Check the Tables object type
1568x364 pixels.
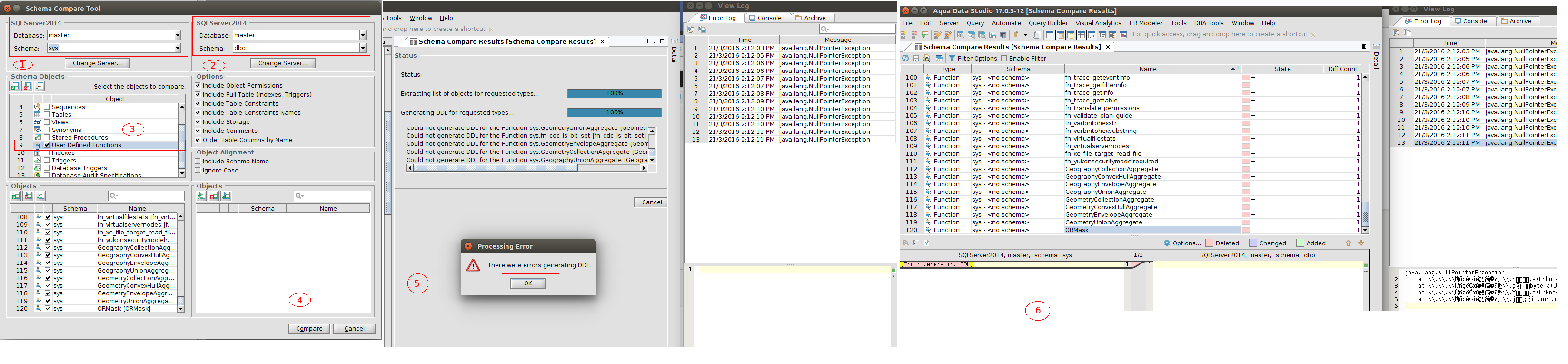tap(47, 115)
